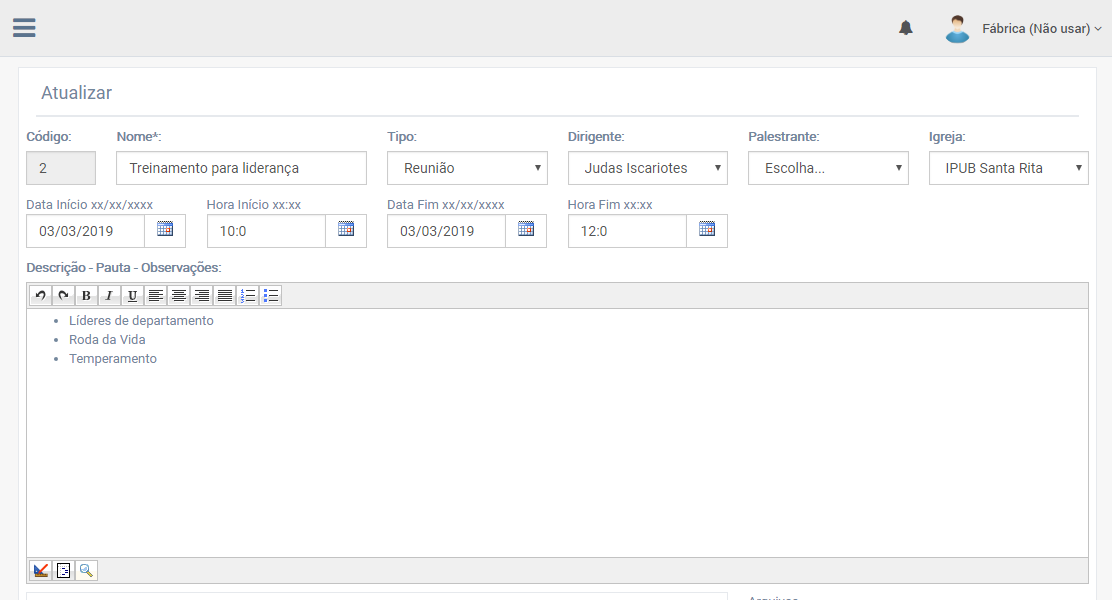Click the Nome text field
This screenshot has width=1112, height=600.
(241, 168)
